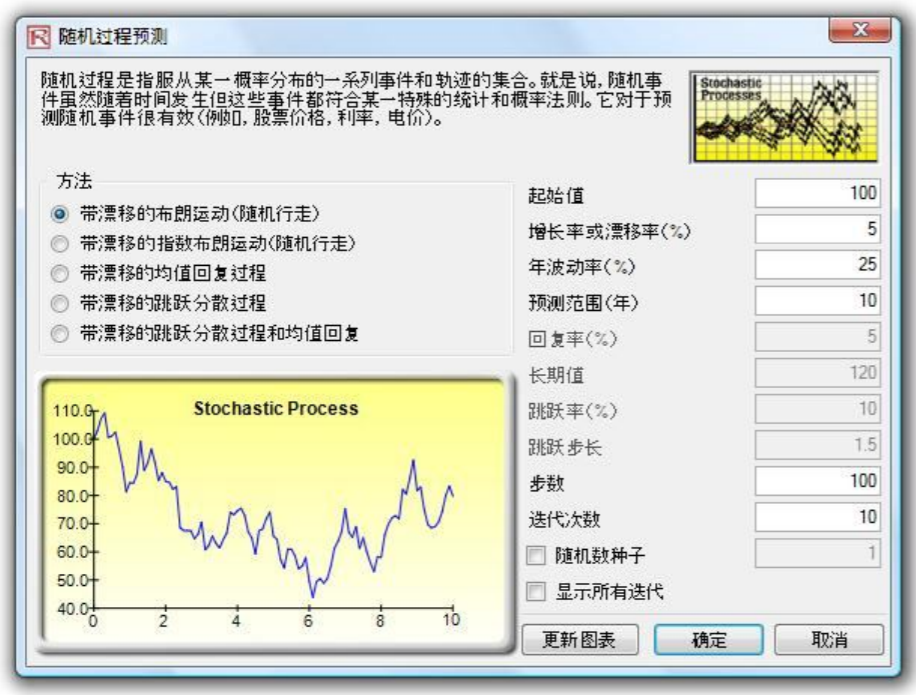Click the 'Stochastic Process' chart title
Image resolution: width=916 pixels, height=695 pixels.
click(276, 408)
